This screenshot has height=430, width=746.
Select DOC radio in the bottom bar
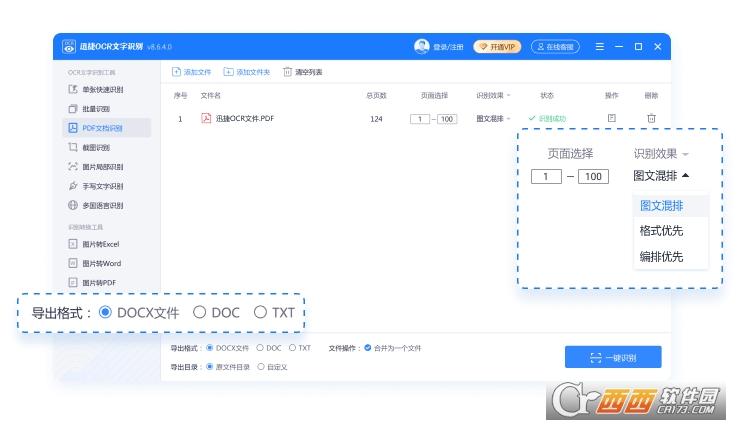pyautogui.click(x=260, y=348)
